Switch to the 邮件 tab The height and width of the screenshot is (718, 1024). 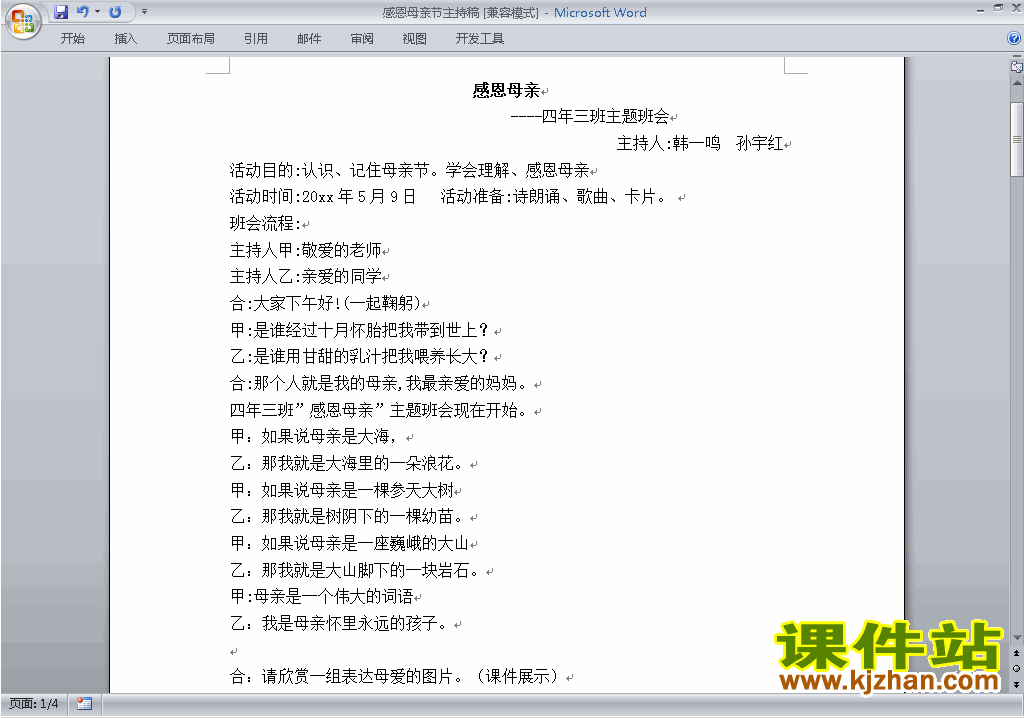point(309,39)
